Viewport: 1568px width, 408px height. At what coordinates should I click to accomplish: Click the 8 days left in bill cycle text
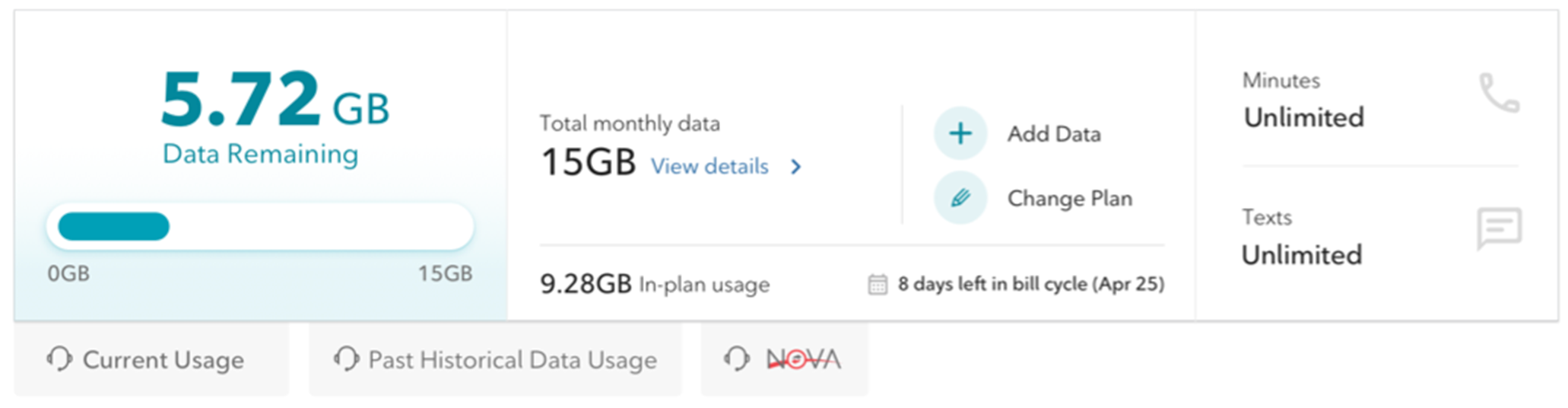click(1030, 285)
